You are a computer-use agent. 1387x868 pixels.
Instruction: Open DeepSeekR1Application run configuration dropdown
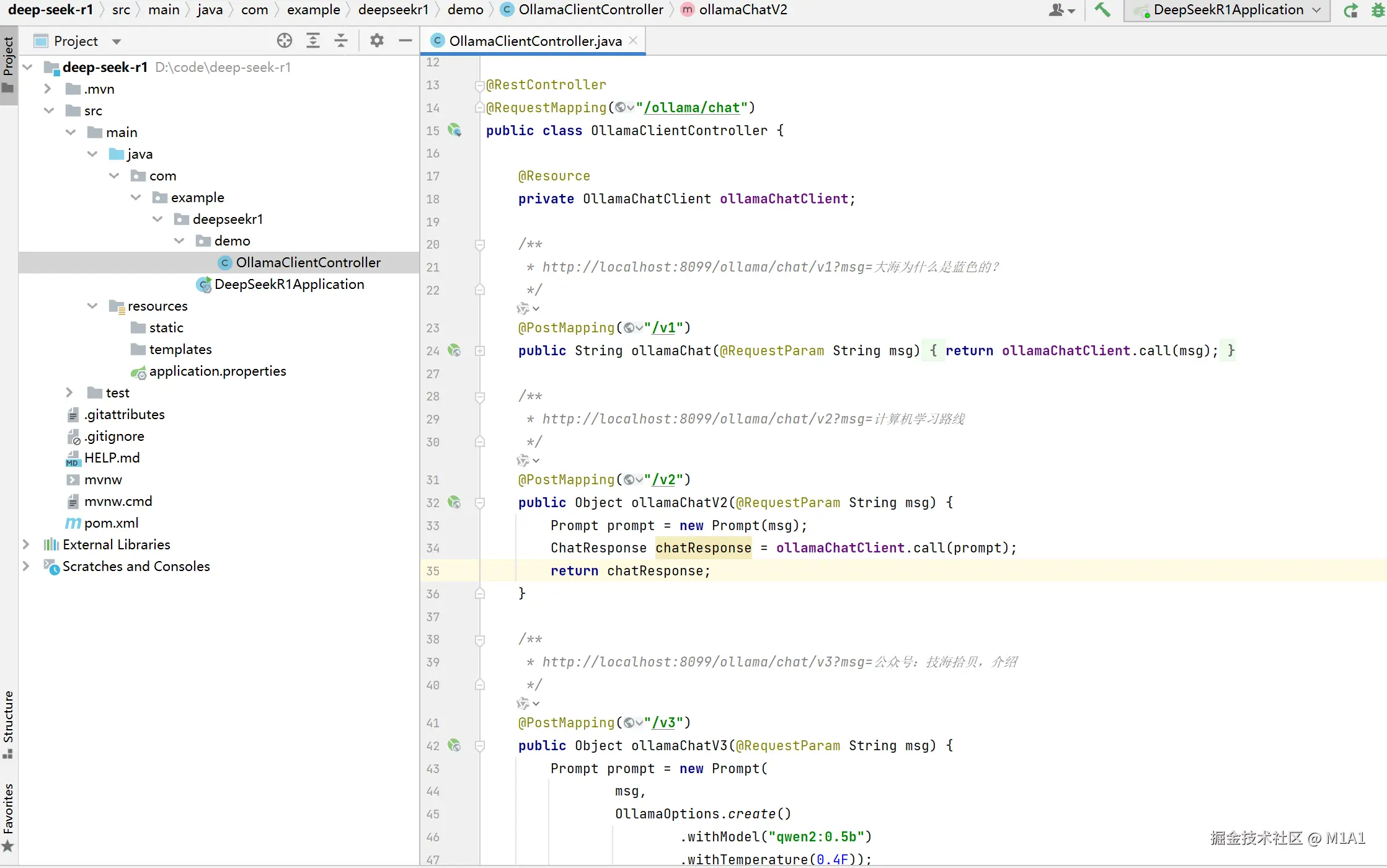click(x=1227, y=10)
